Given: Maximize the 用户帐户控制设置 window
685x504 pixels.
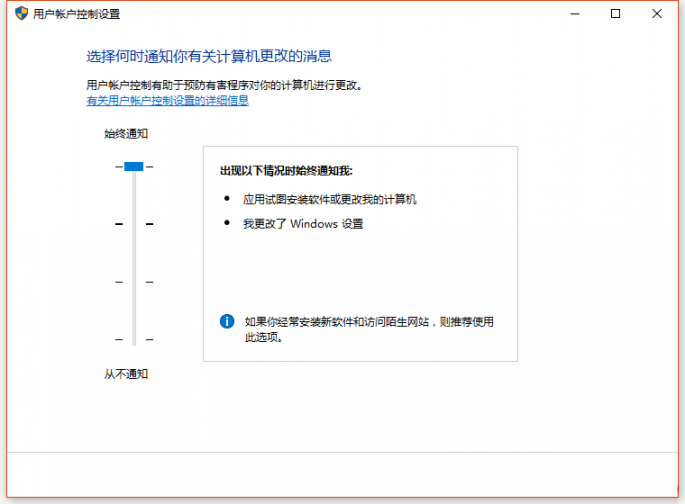Looking at the screenshot, I should 615,14.
